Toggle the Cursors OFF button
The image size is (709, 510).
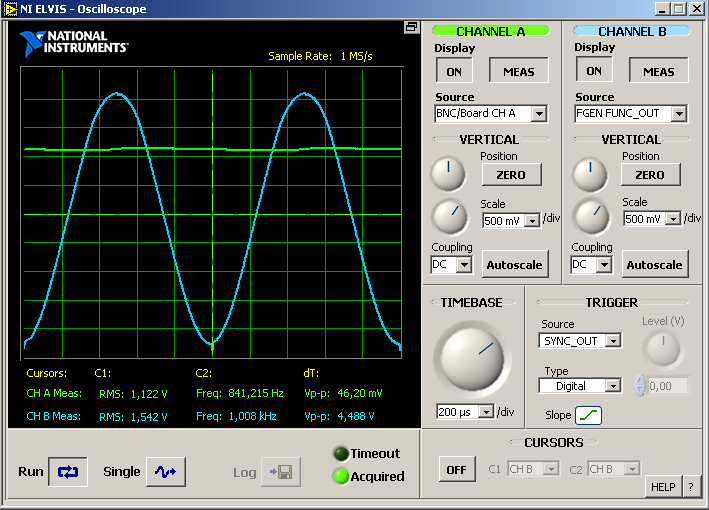(x=456, y=470)
